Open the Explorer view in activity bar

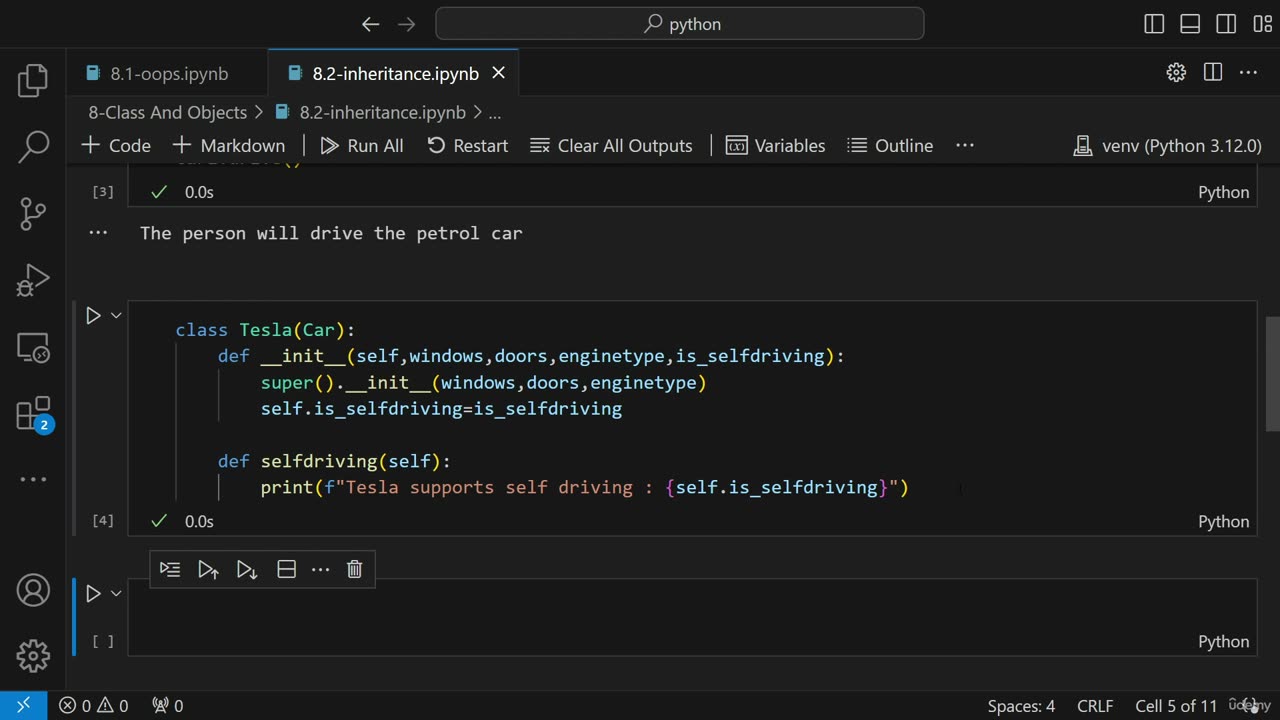[33, 81]
